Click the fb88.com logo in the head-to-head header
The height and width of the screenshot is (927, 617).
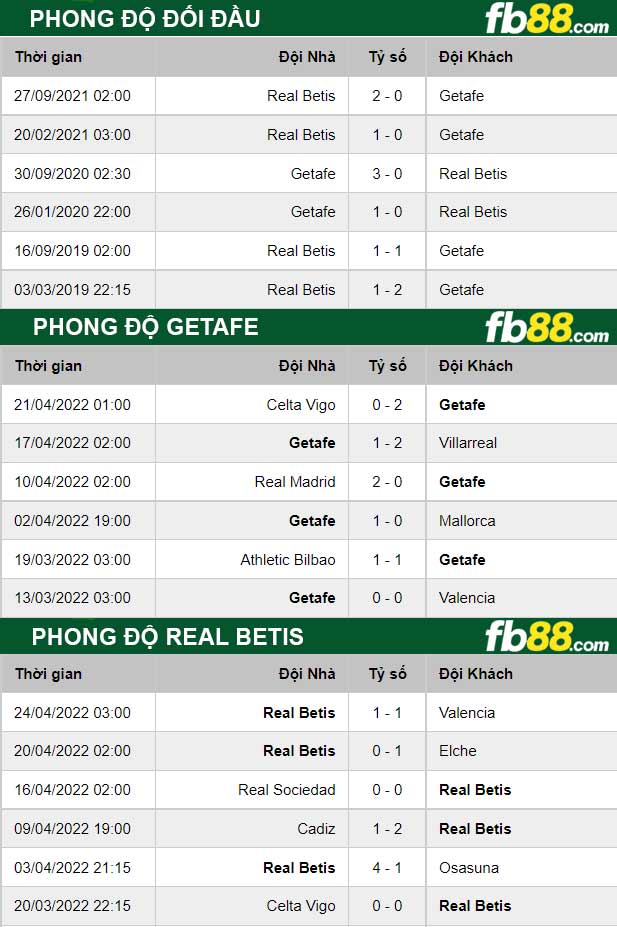point(546,19)
